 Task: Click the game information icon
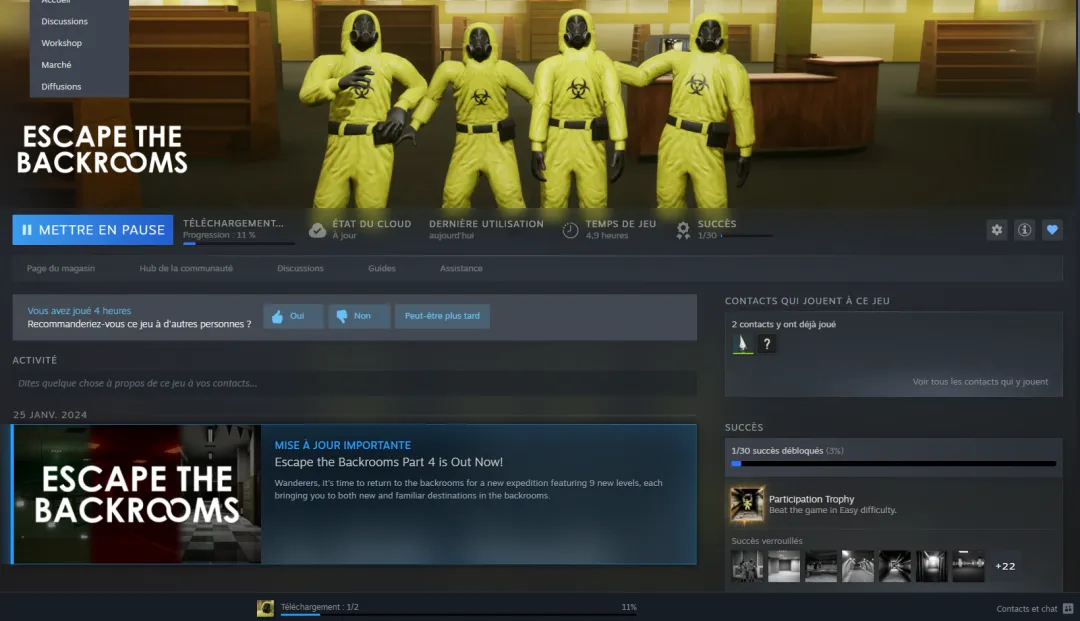click(1024, 230)
